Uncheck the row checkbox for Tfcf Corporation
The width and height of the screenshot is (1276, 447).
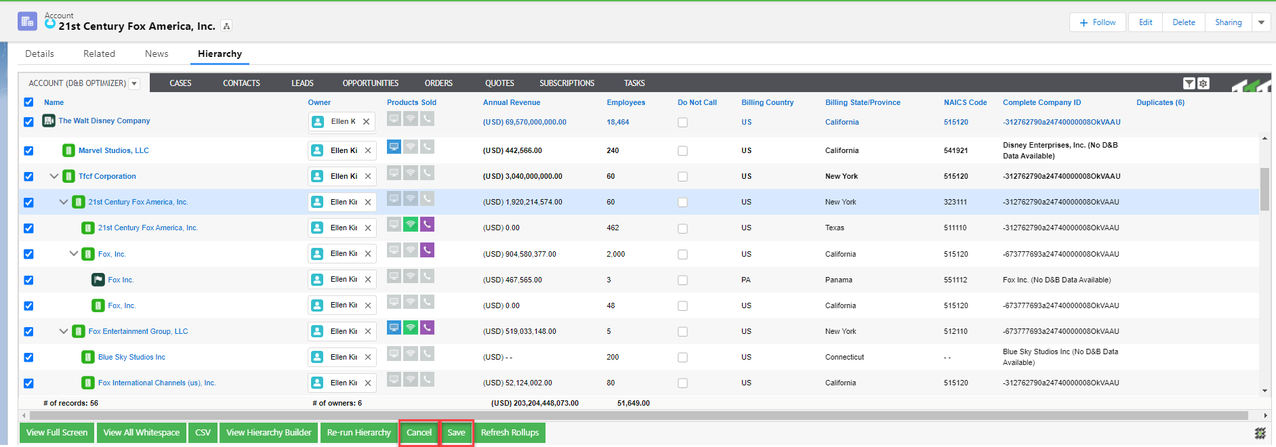[x=28, y=176]
